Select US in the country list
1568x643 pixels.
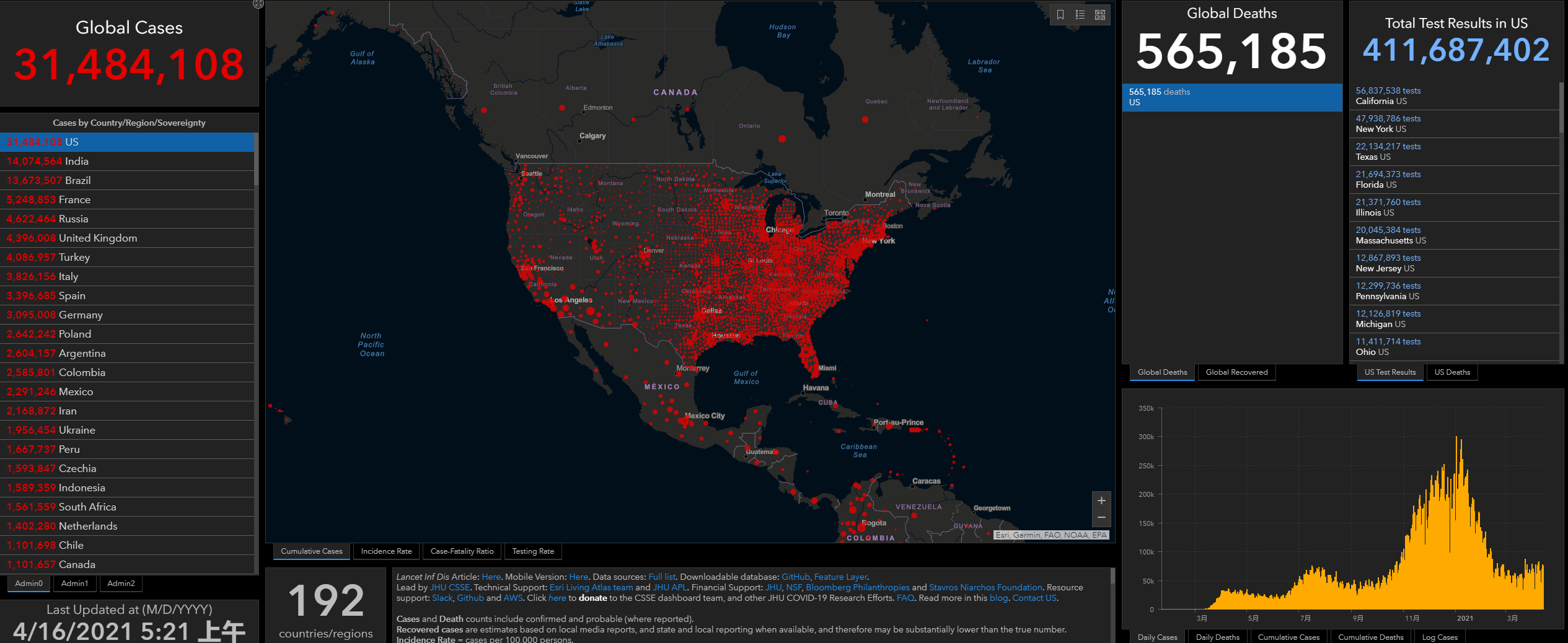127,142
